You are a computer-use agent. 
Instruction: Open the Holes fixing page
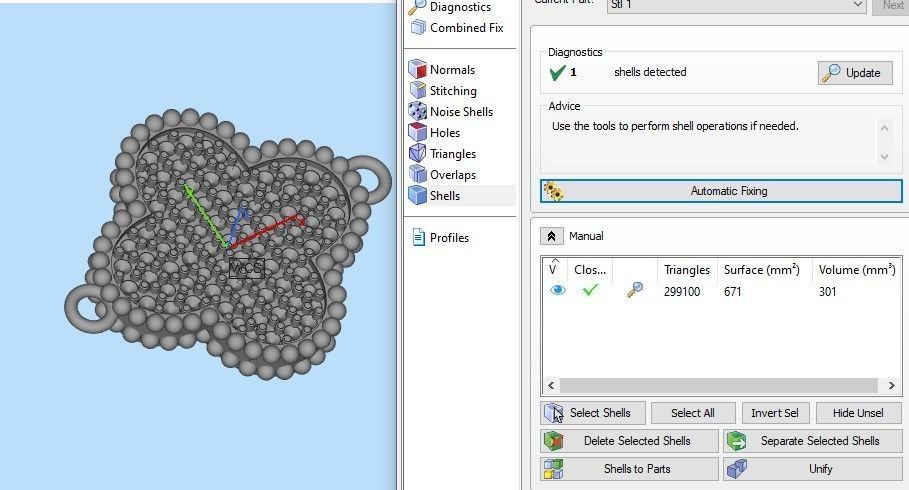pyautogui.click(x=435, y=133)
